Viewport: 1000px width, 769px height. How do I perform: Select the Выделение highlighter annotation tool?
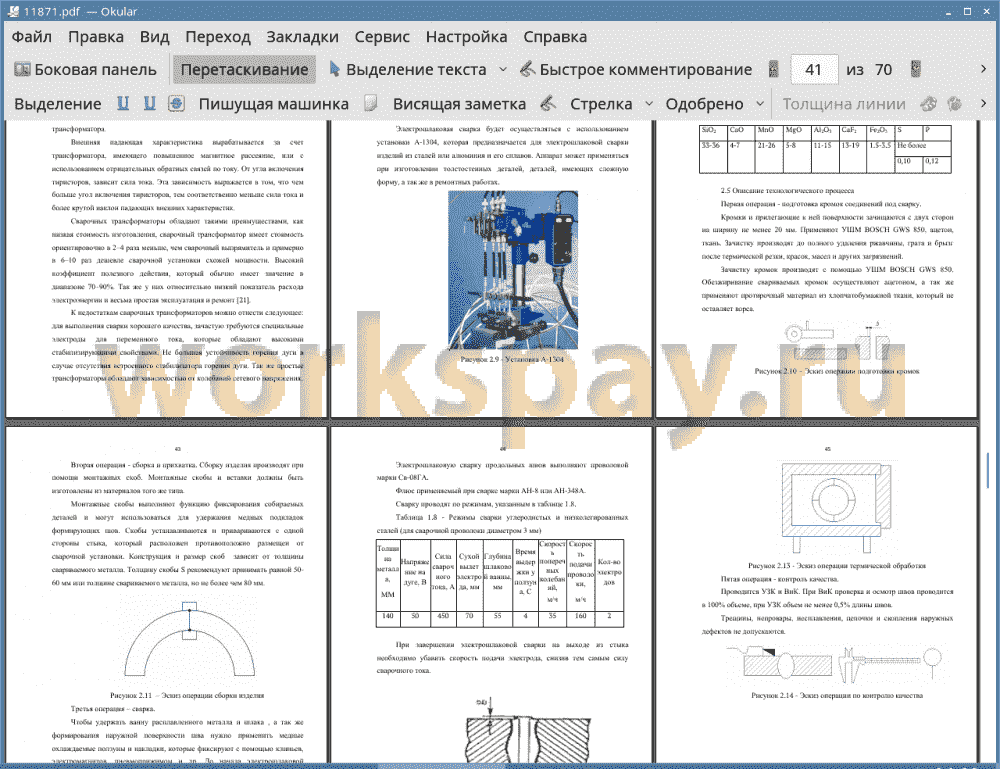click(57, 104)
